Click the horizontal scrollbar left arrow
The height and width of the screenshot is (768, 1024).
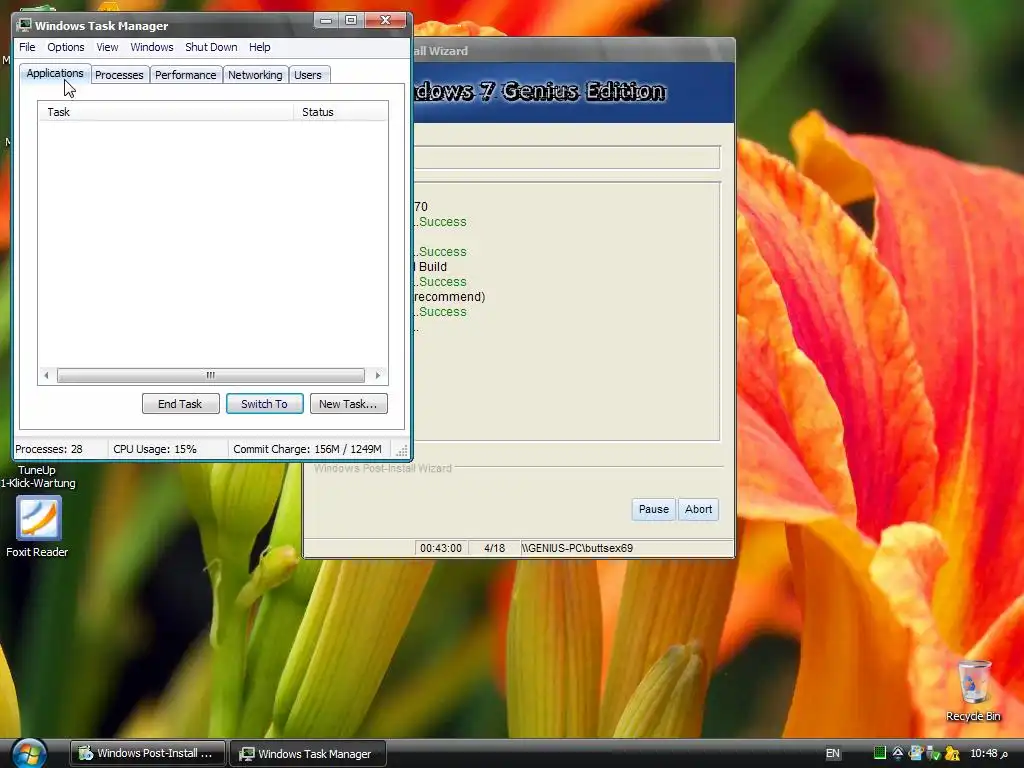click(46, 375)
